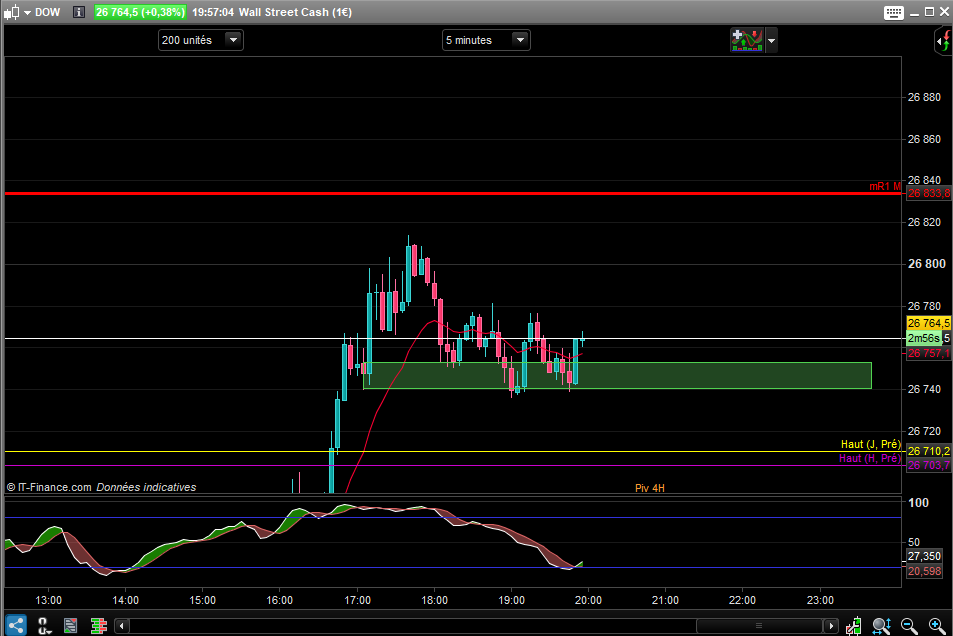Viewport: 953px width, 636px height.
Task: Click the instrument info icon
Action: click(x=78, y=12)
